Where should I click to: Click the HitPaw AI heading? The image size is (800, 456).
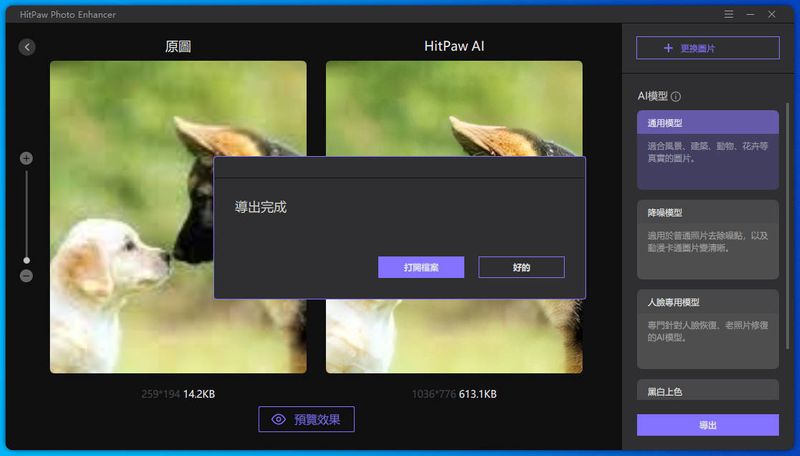(454, 46)
